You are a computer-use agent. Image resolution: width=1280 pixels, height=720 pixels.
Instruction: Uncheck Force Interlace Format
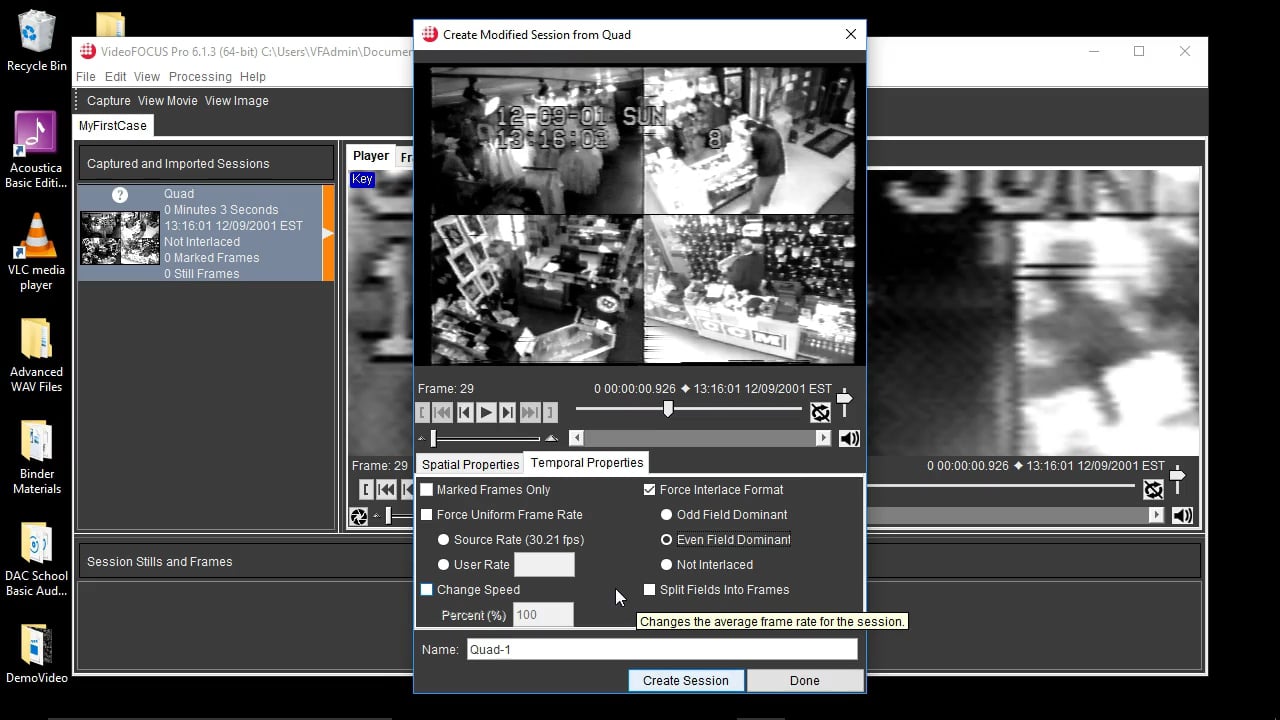pyautogui.click(x=650, y=490)
